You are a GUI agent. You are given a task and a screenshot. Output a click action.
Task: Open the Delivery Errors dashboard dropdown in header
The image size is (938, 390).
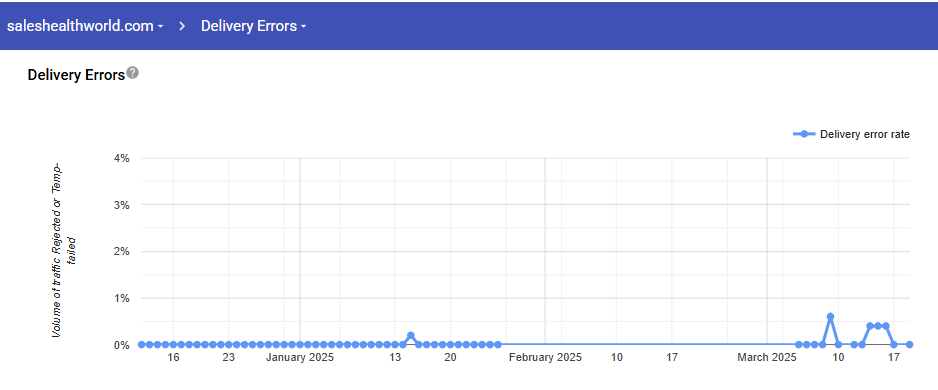[254, 26]
